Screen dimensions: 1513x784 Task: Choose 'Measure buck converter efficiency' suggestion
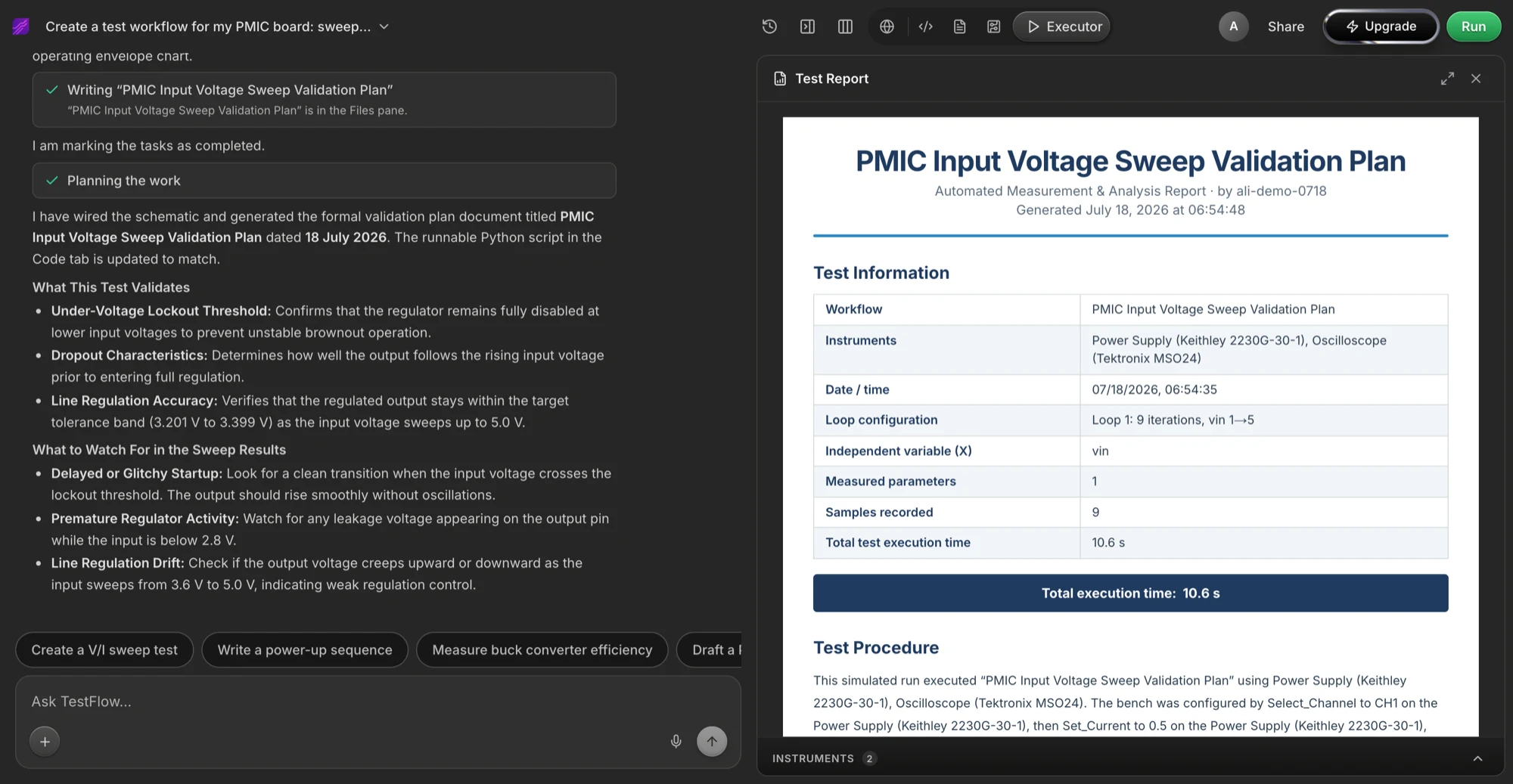click(x=542, y=650)
